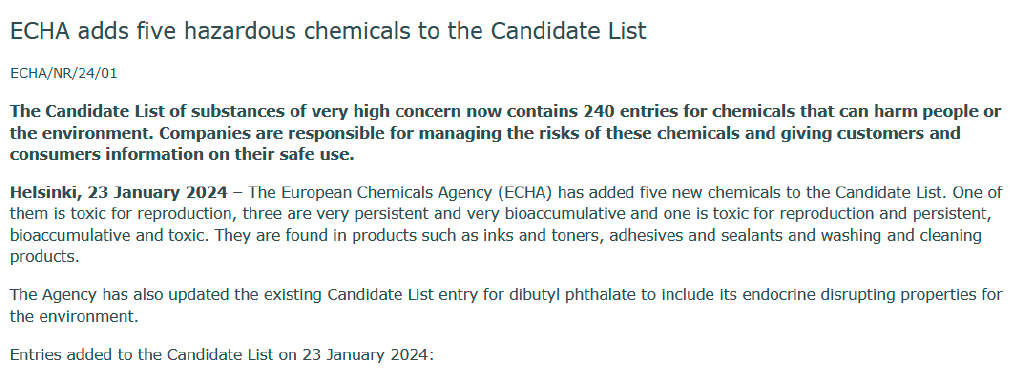Select the reference code ECHA/NR/24/01
The image size is (1024, 373).
(x=63, y=74)
